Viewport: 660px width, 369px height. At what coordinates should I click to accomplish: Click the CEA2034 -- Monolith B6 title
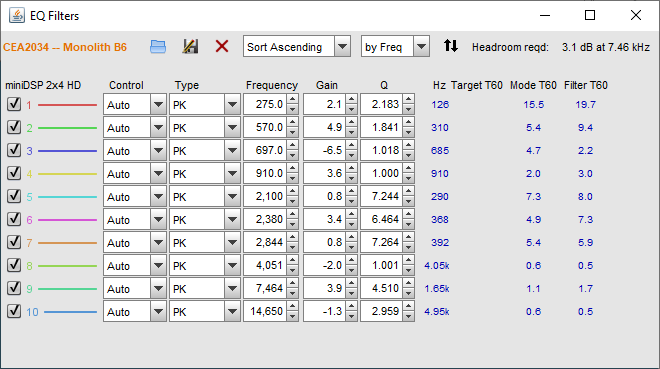coord(65,47)
